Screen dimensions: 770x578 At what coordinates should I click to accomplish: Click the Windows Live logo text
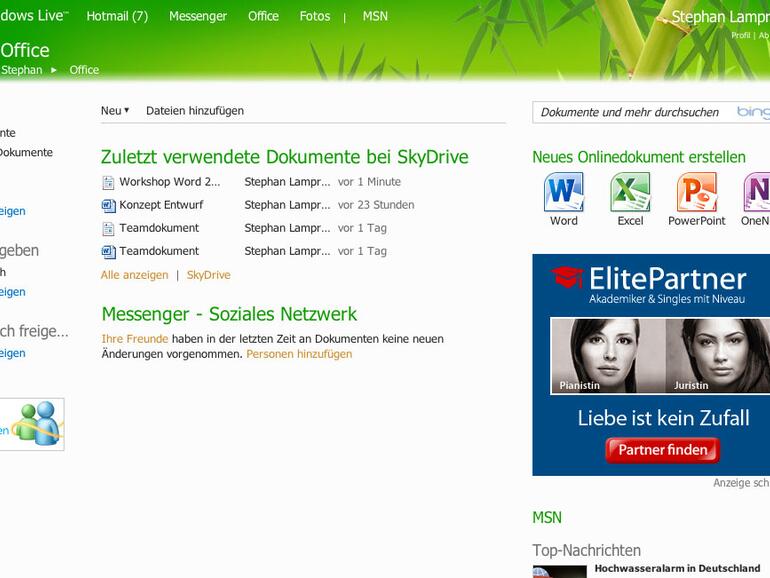point(33,15)
